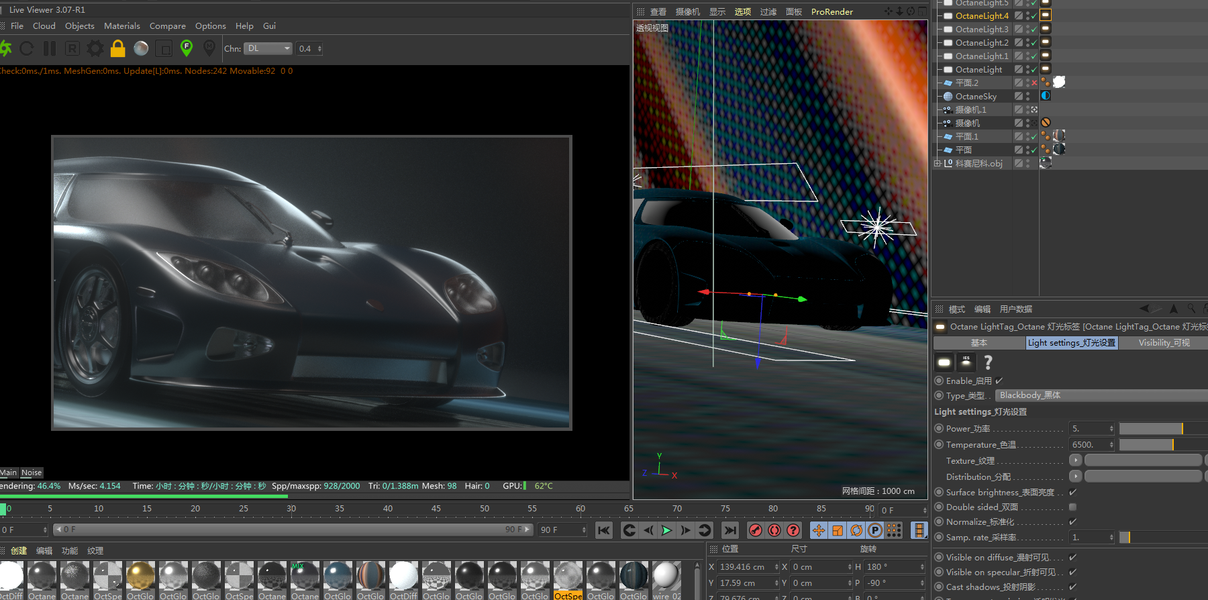Click the R reset data icon
This screenshot has height=600, width=1208.
(72, 48)
